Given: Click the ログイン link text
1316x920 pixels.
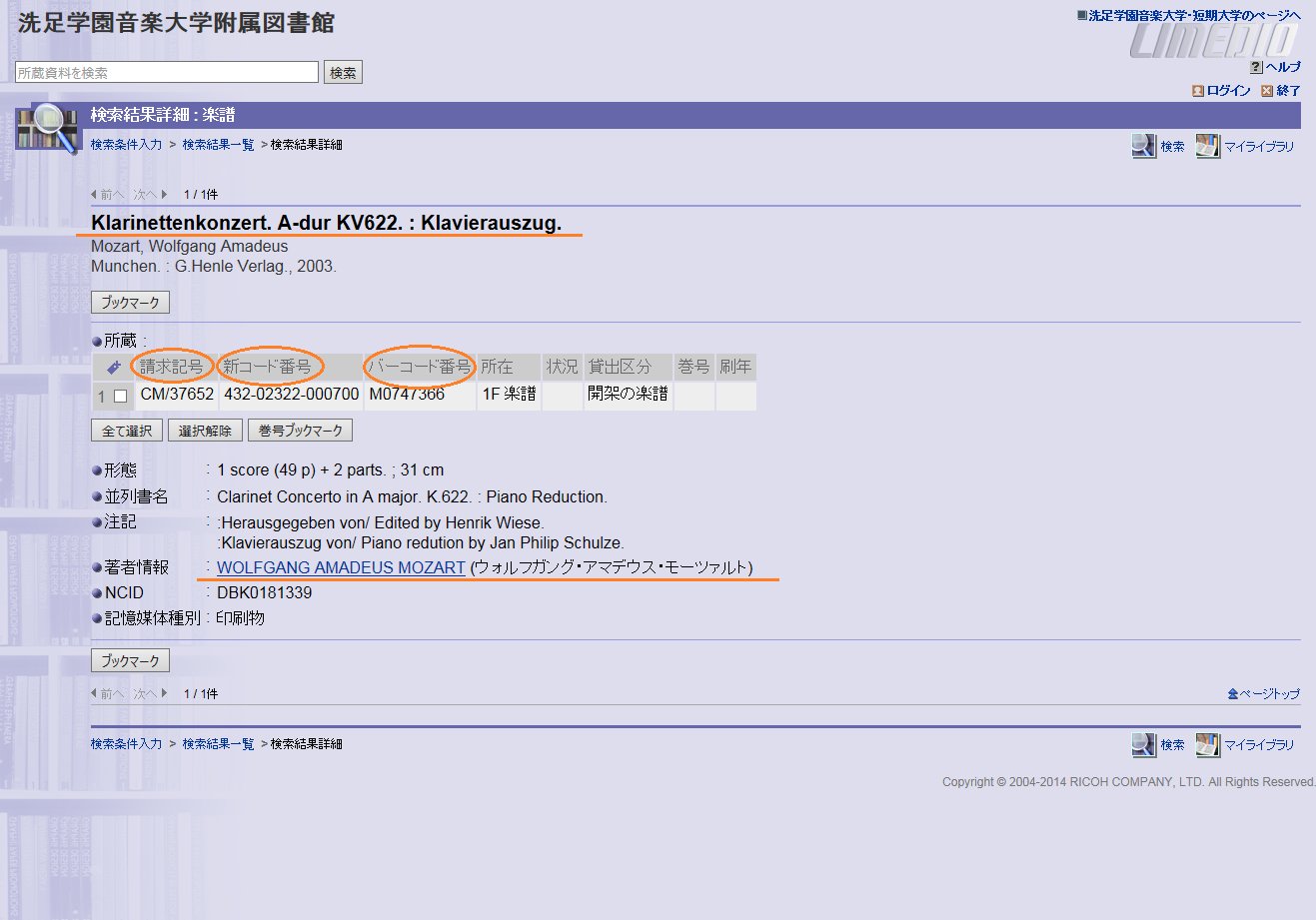Looking at the screenshot, I should tap(1228, 91).
